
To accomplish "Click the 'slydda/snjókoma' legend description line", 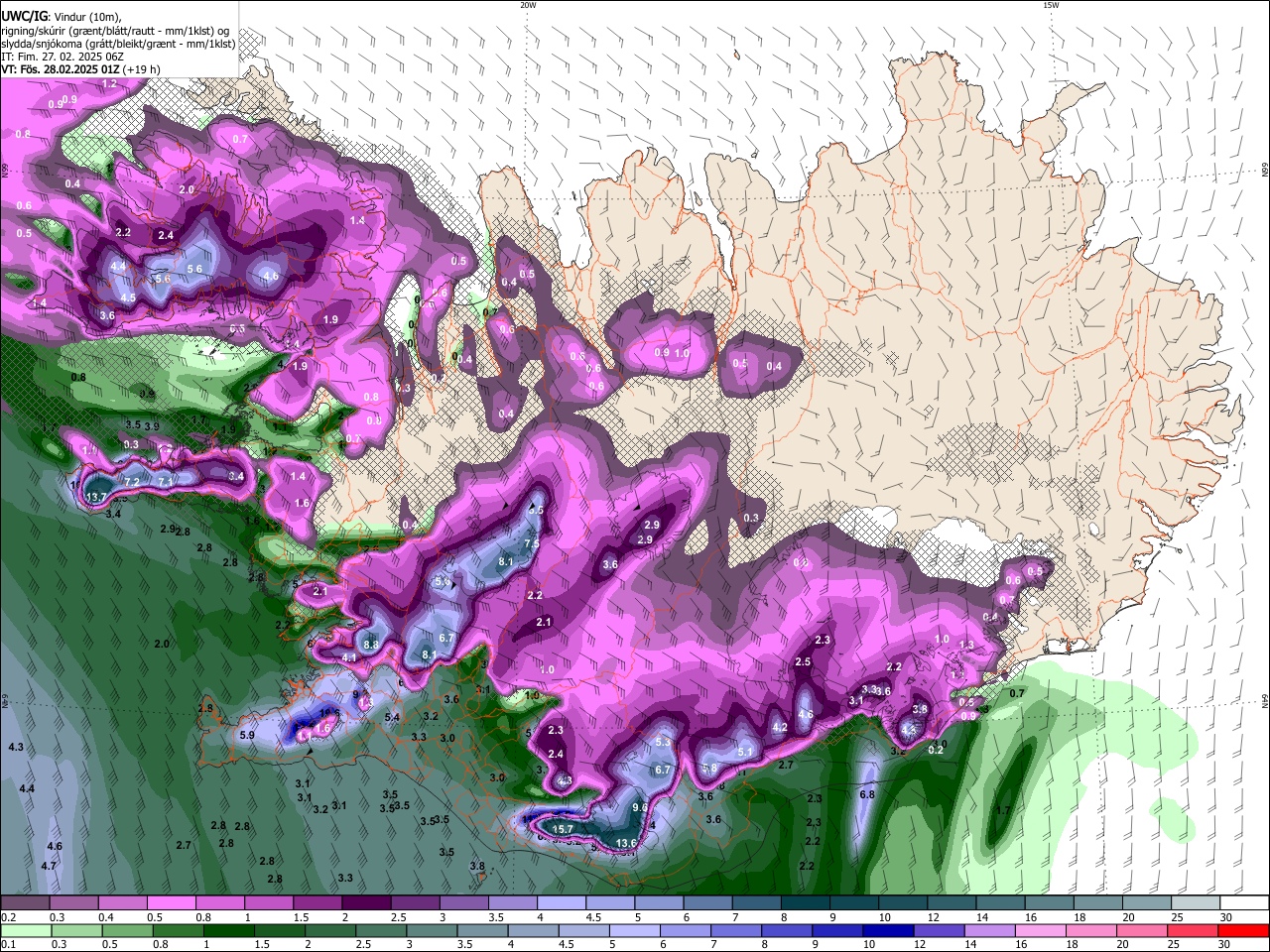I will (118, 44).
